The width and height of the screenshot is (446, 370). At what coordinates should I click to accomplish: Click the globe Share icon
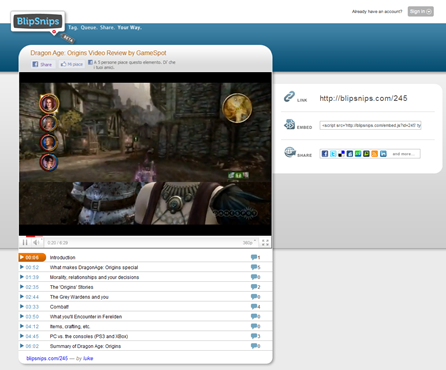(289, 152)
